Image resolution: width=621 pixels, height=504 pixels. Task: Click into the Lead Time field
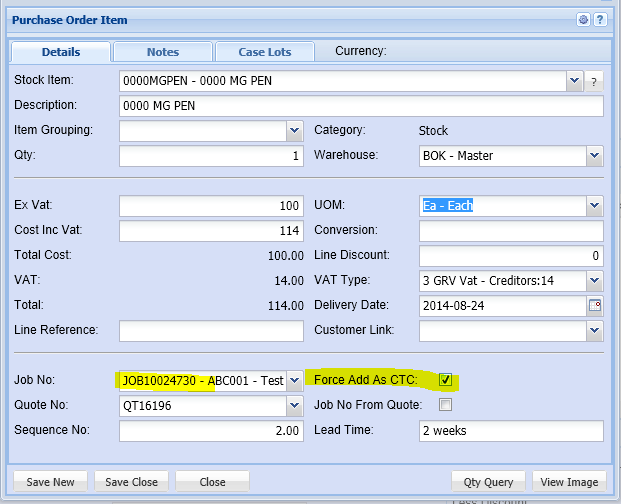pyautogui.click(x=510, y=431)
